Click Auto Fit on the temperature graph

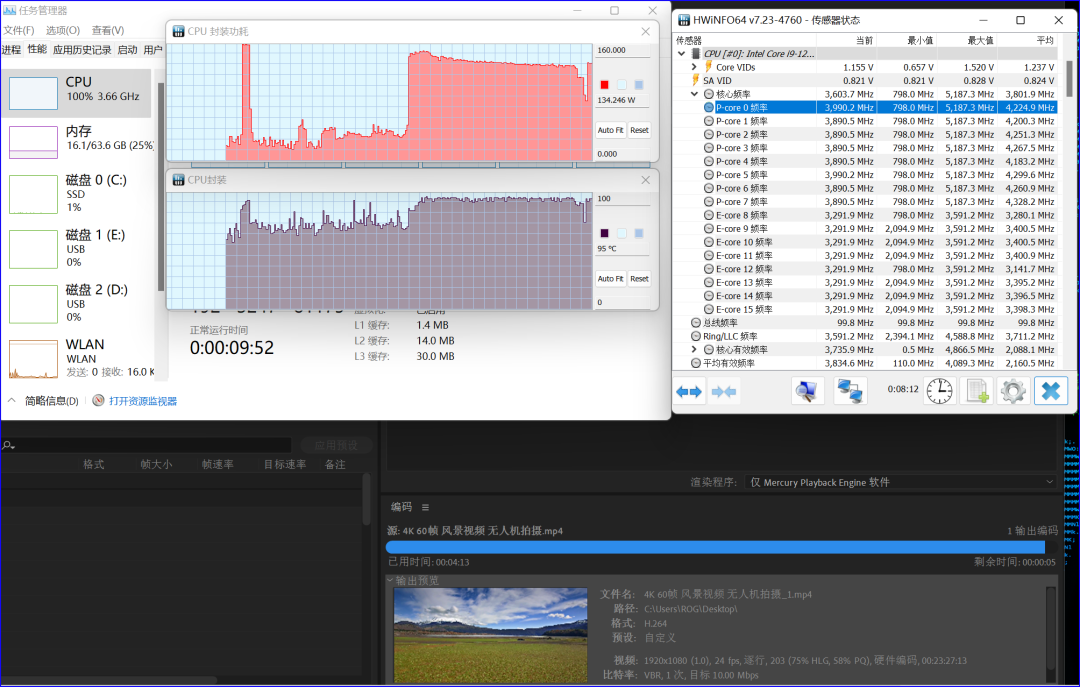coord(610,279)
